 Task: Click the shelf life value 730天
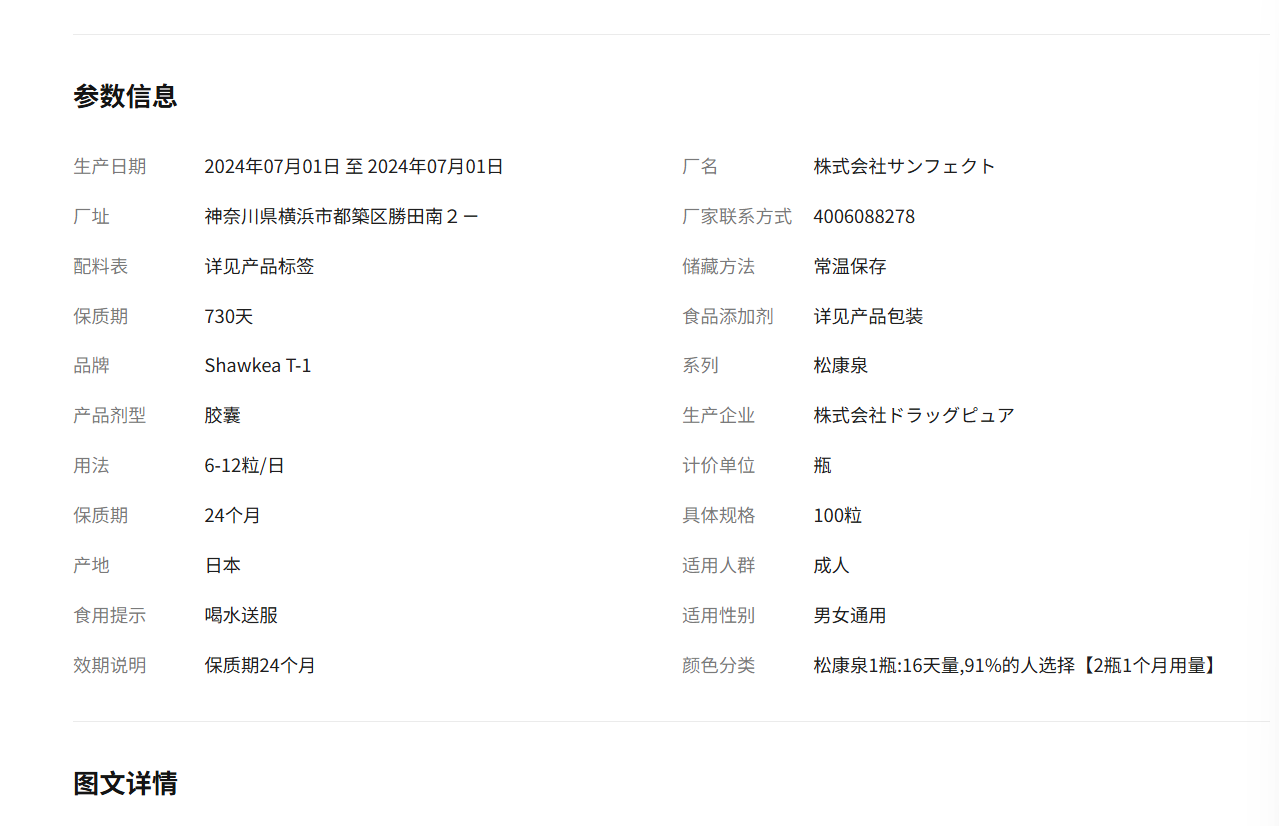click(x=229, y=317)
